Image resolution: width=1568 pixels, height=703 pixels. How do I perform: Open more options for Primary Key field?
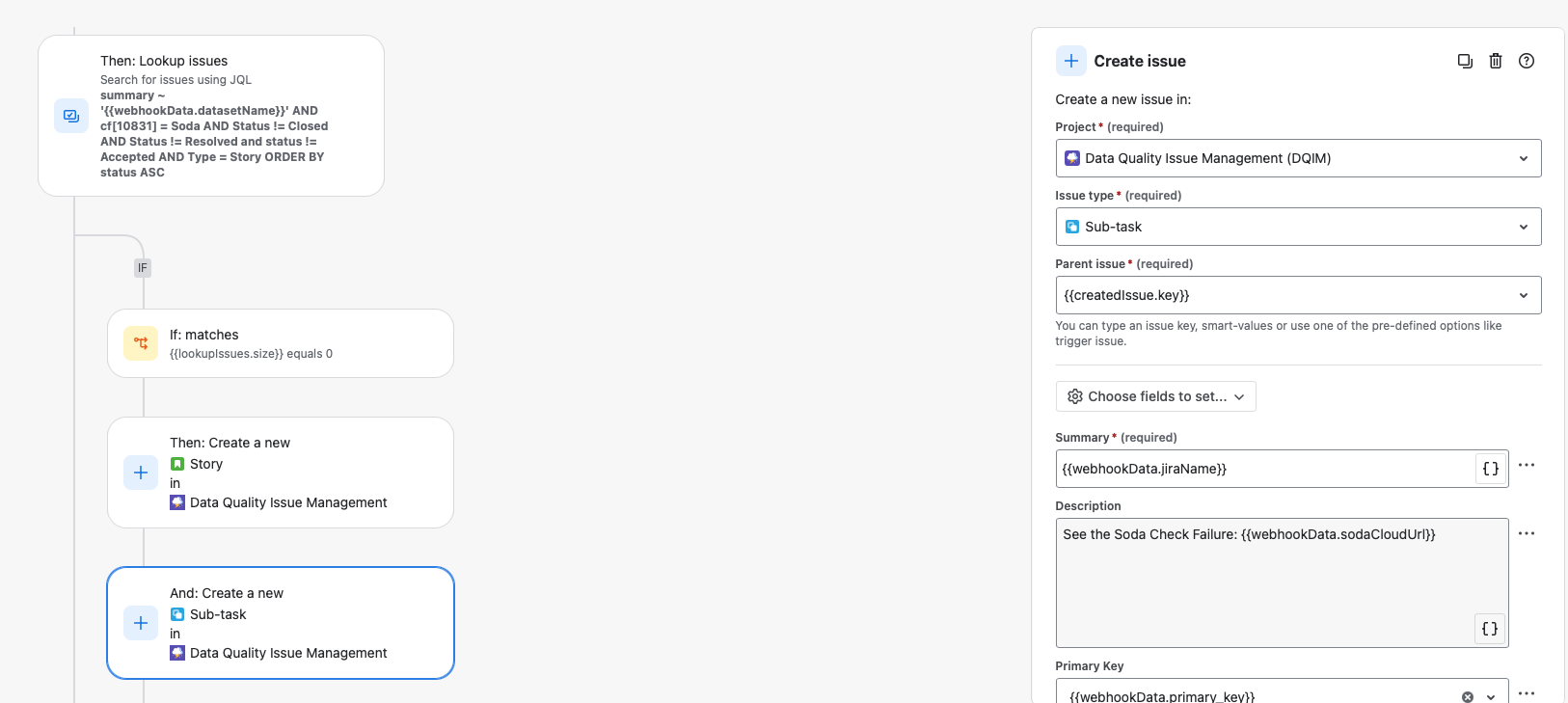point(1527,692)
